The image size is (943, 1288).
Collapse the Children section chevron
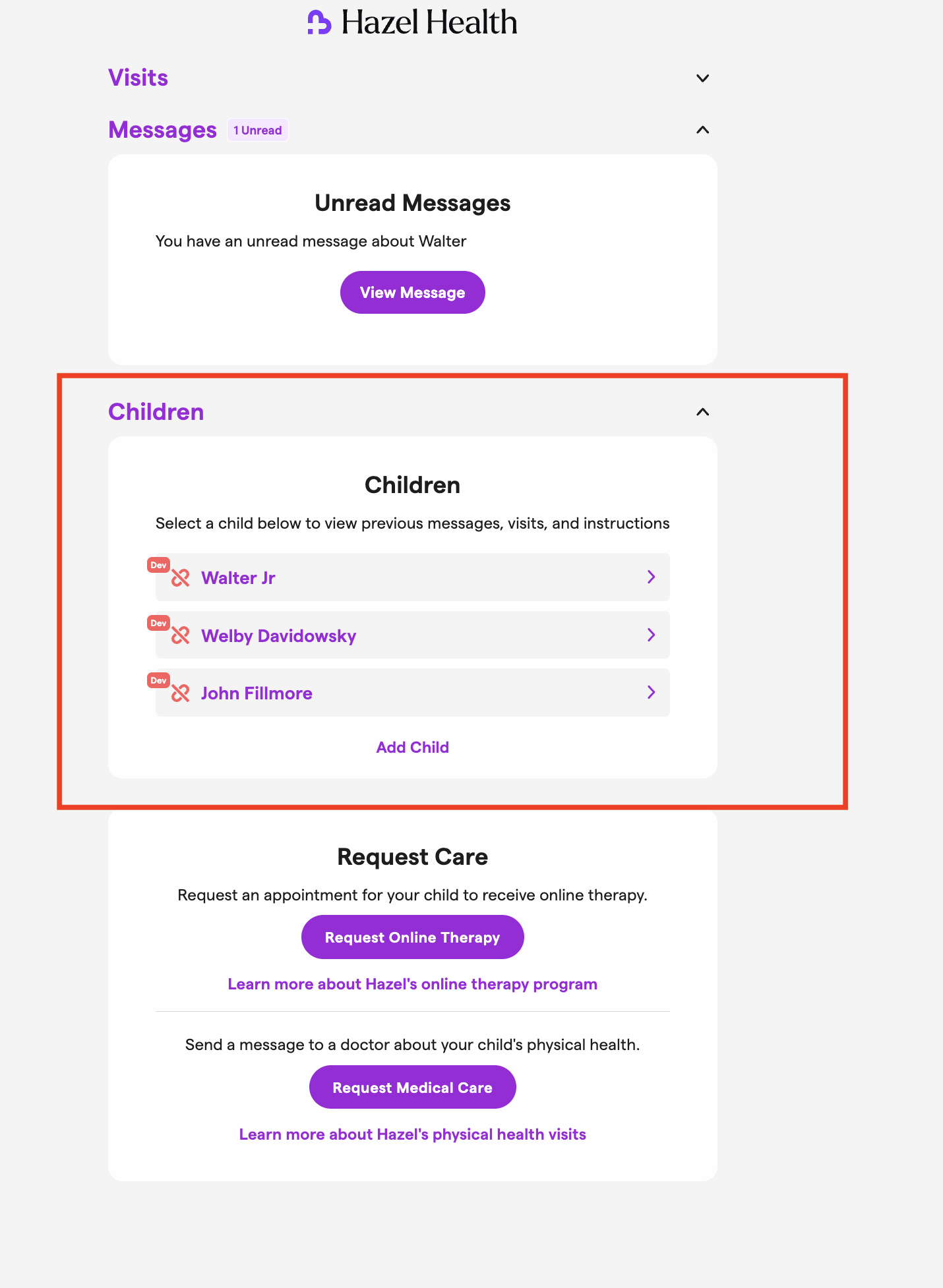(x=703, y=412)
